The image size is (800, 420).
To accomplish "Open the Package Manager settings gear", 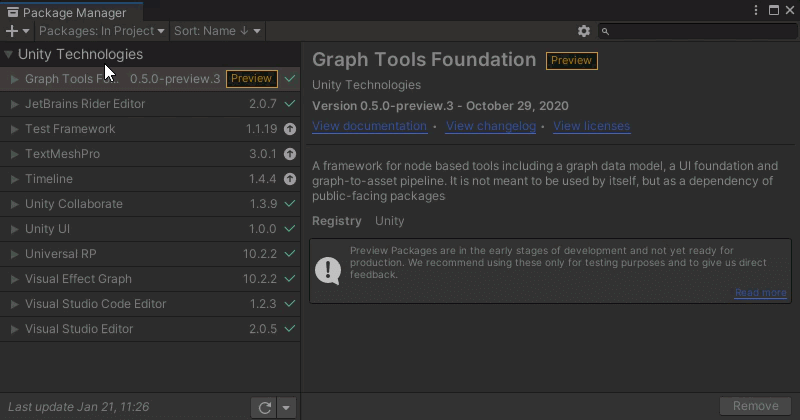I will (584, 31).
